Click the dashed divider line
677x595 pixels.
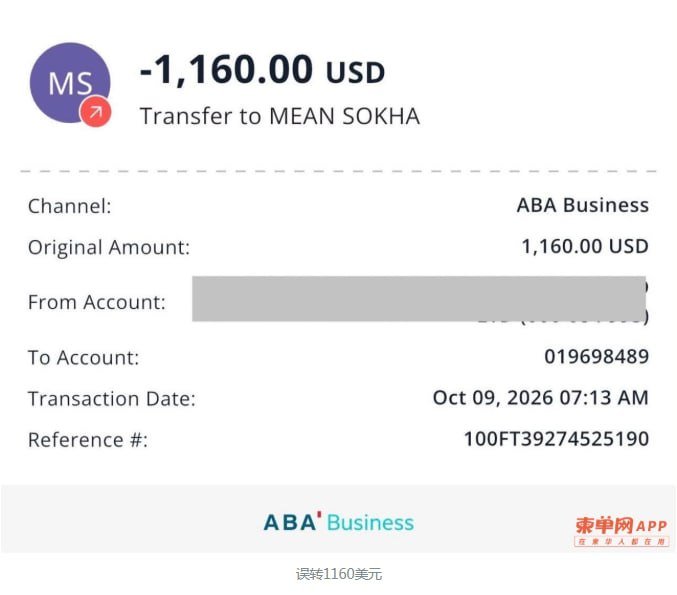coord(338,171)
